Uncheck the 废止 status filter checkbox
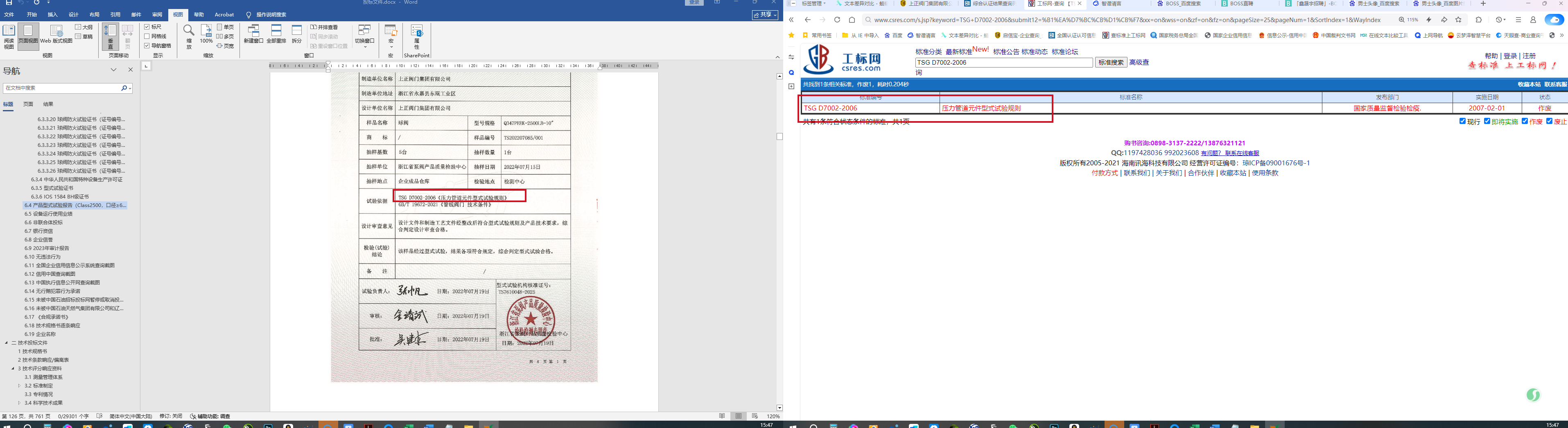Viewport: 1568px width, 428px height. (1549, 122)
